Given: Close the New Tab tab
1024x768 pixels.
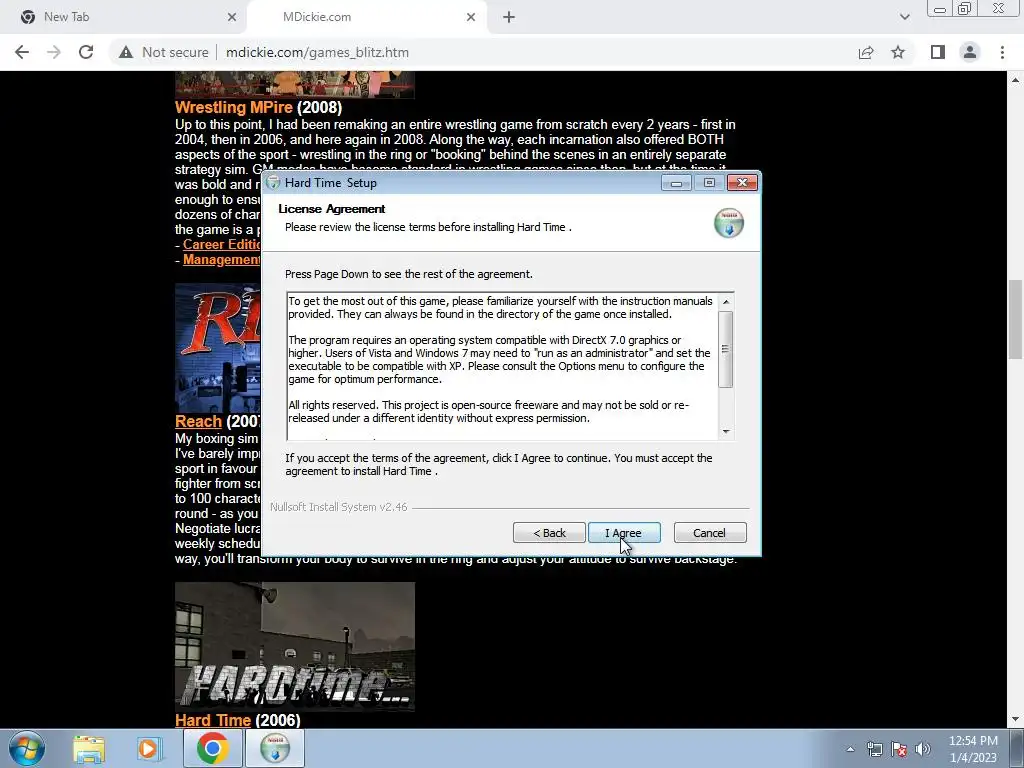Looking at the screenshot, I should [231, 17].
